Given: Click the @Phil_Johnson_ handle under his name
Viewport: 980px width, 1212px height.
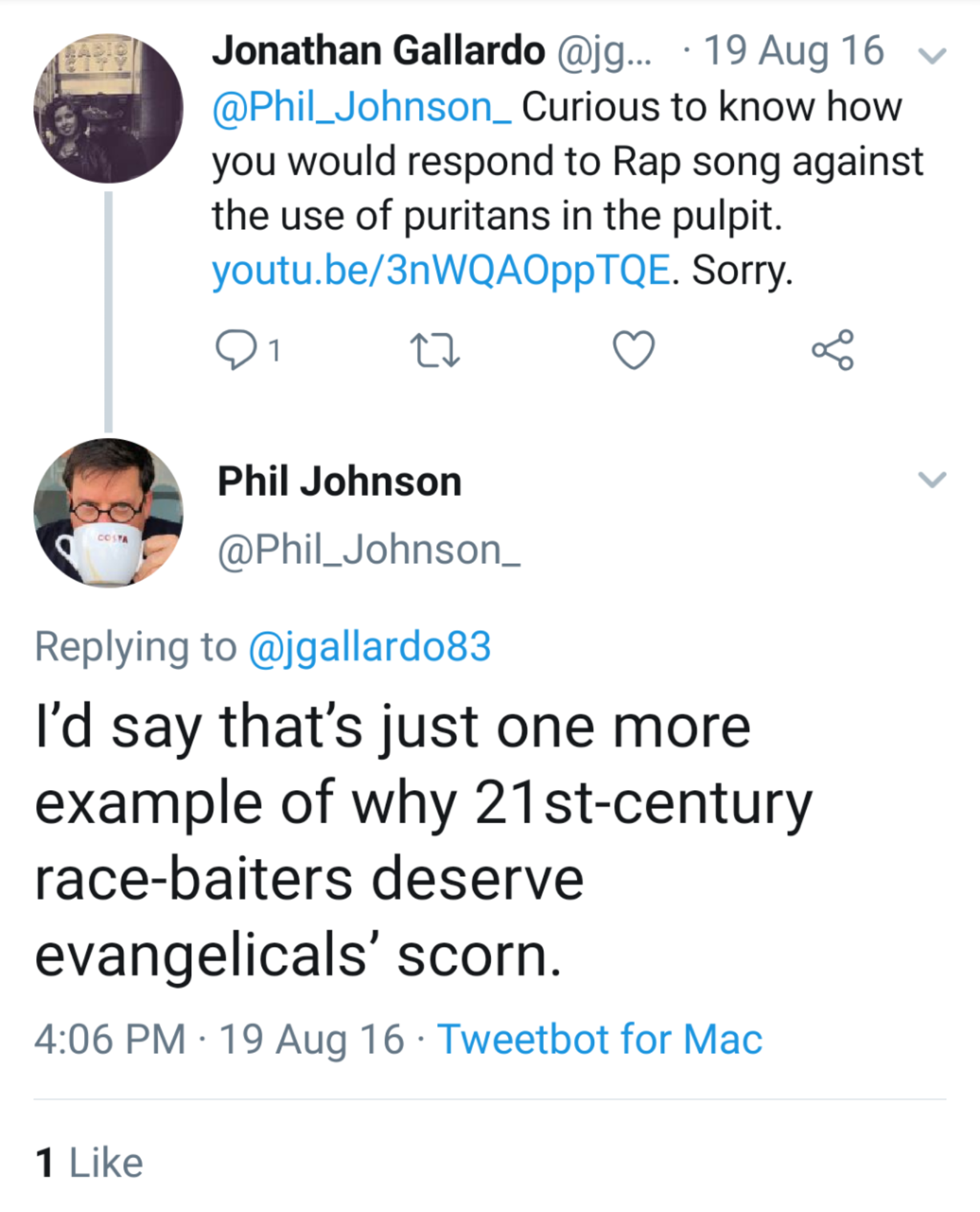Looking at the screenshot, I should coord(369,550).
